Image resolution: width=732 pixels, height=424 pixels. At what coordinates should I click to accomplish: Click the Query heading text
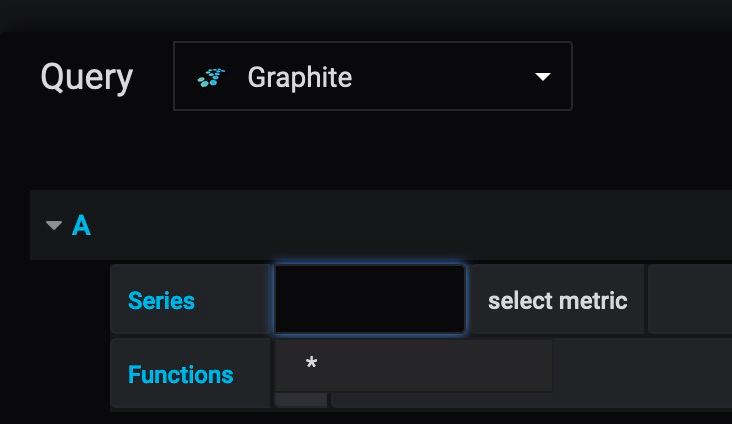pyautogui.click(x=87, y=78)
